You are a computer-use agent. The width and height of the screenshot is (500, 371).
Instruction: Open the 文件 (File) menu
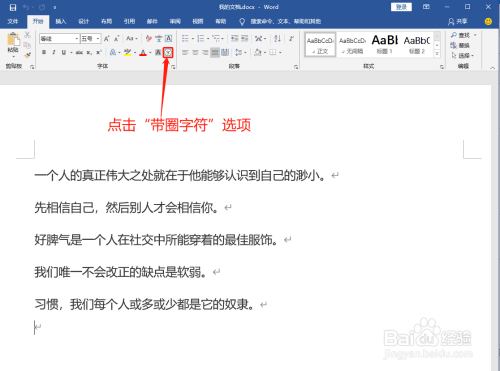point(13,22)
